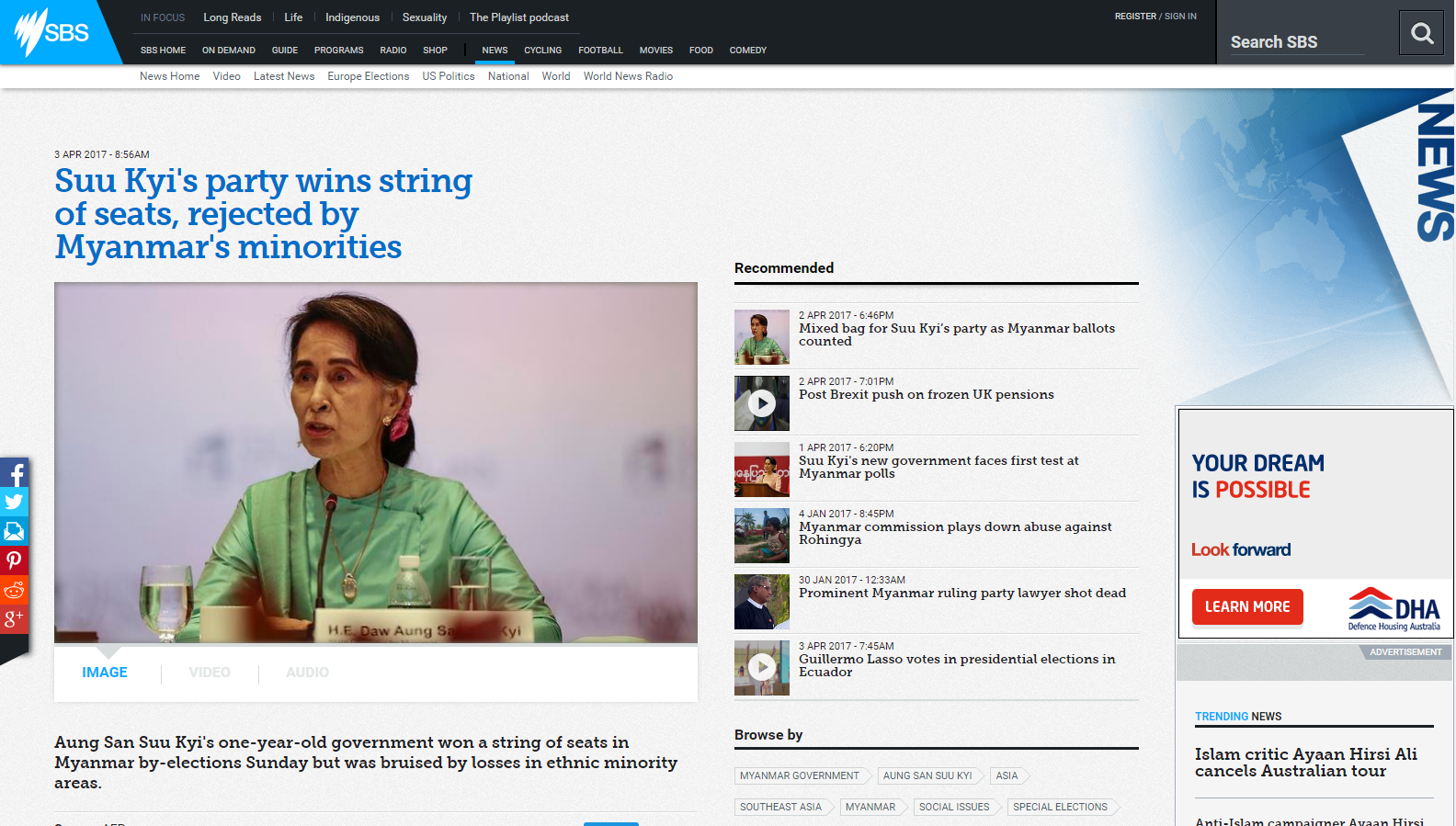This screenshot has height=826, width=1456.
Task: Open SBS HOME in the main menu
Action: tap(163, 51)
